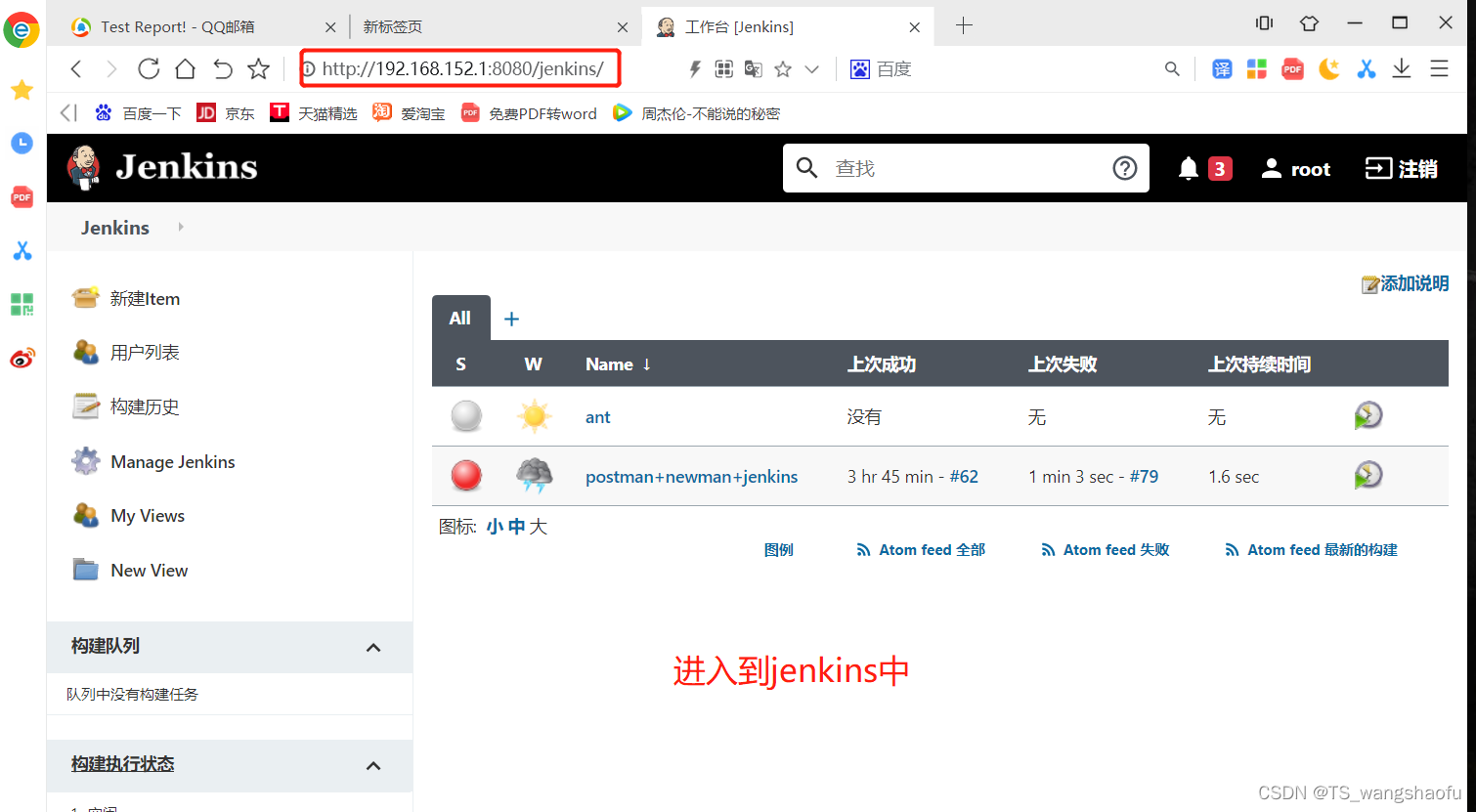Sort by the S status column
Image resolution: width=1476 pixels, height=812 pixels.
[x=460, y=364]
